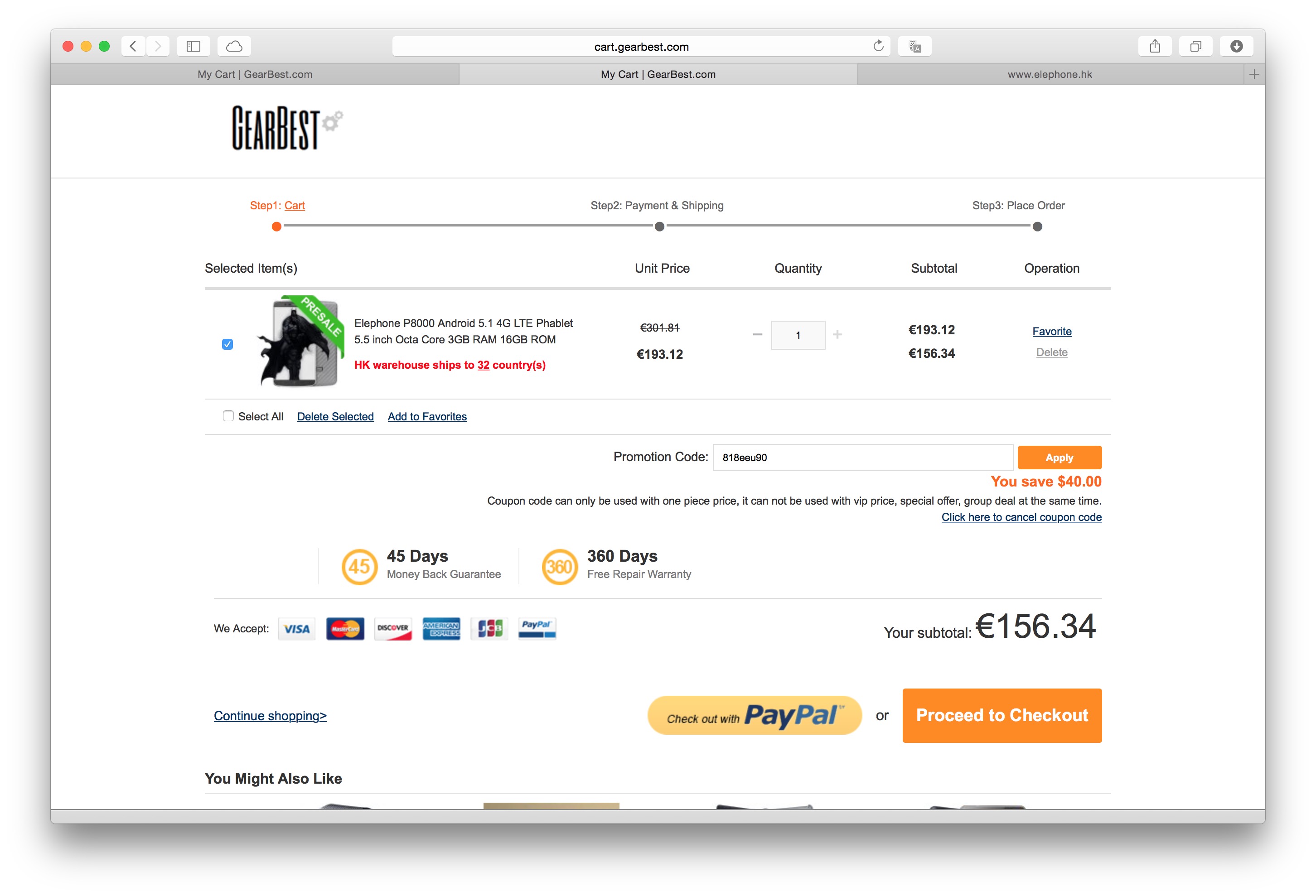1316x896 pixels.
Task: Click the orange Apply coupon button
Action: click(x=1059, y=458)
